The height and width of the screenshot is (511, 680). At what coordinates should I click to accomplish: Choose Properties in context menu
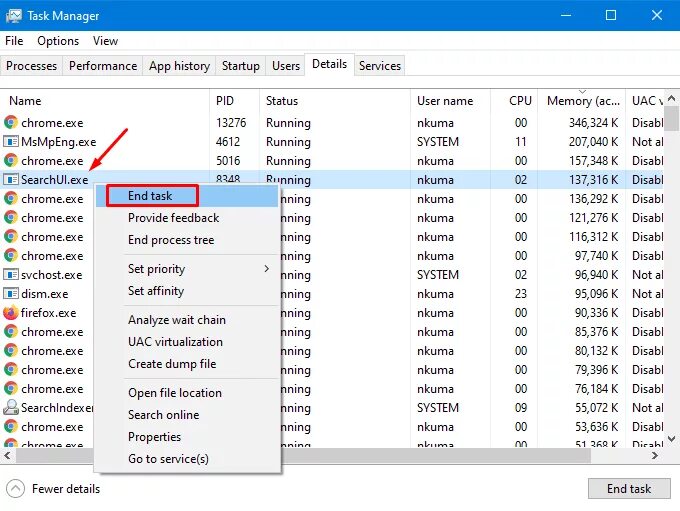coord(187,437)
